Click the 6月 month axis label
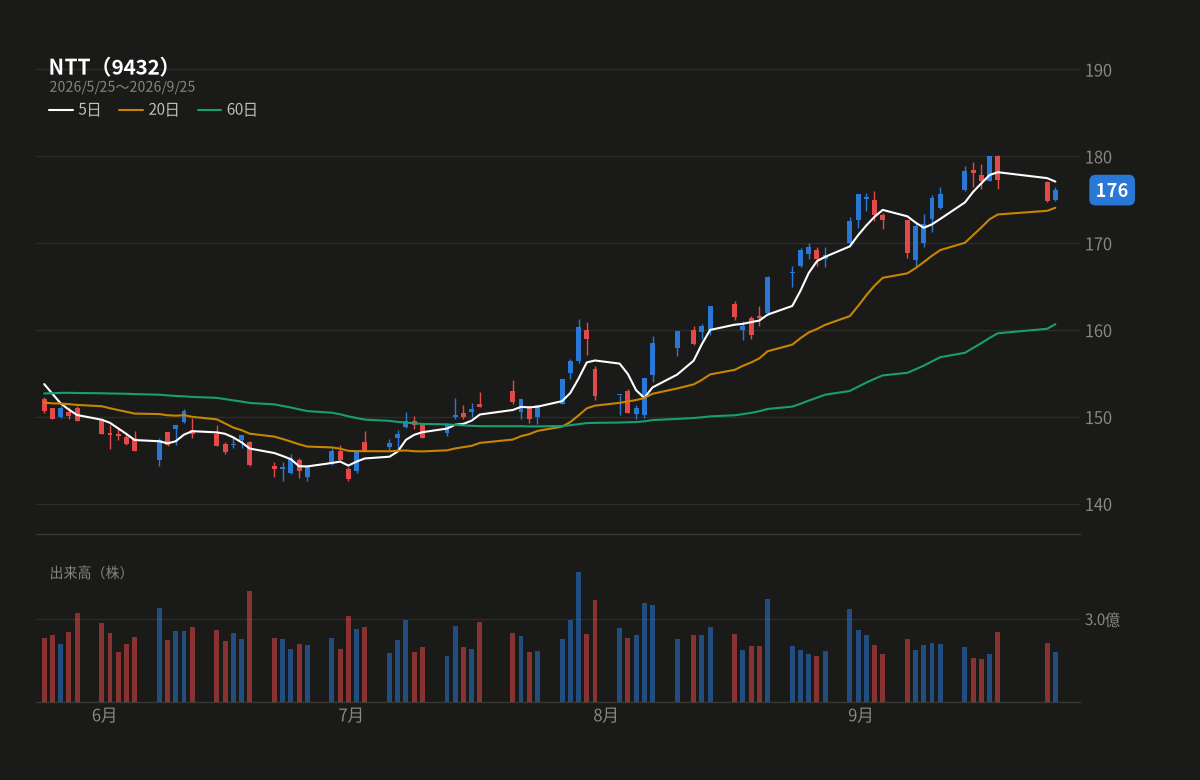1200x780 pixels. coord(104,715)
